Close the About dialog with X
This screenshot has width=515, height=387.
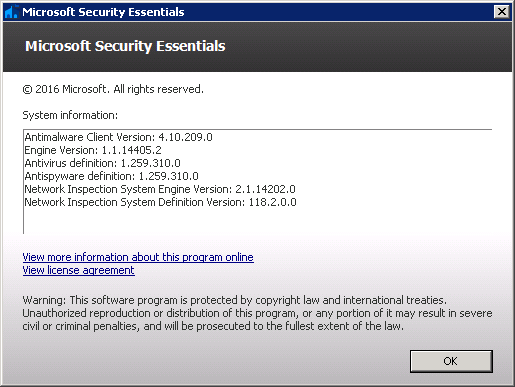point(502,12)
